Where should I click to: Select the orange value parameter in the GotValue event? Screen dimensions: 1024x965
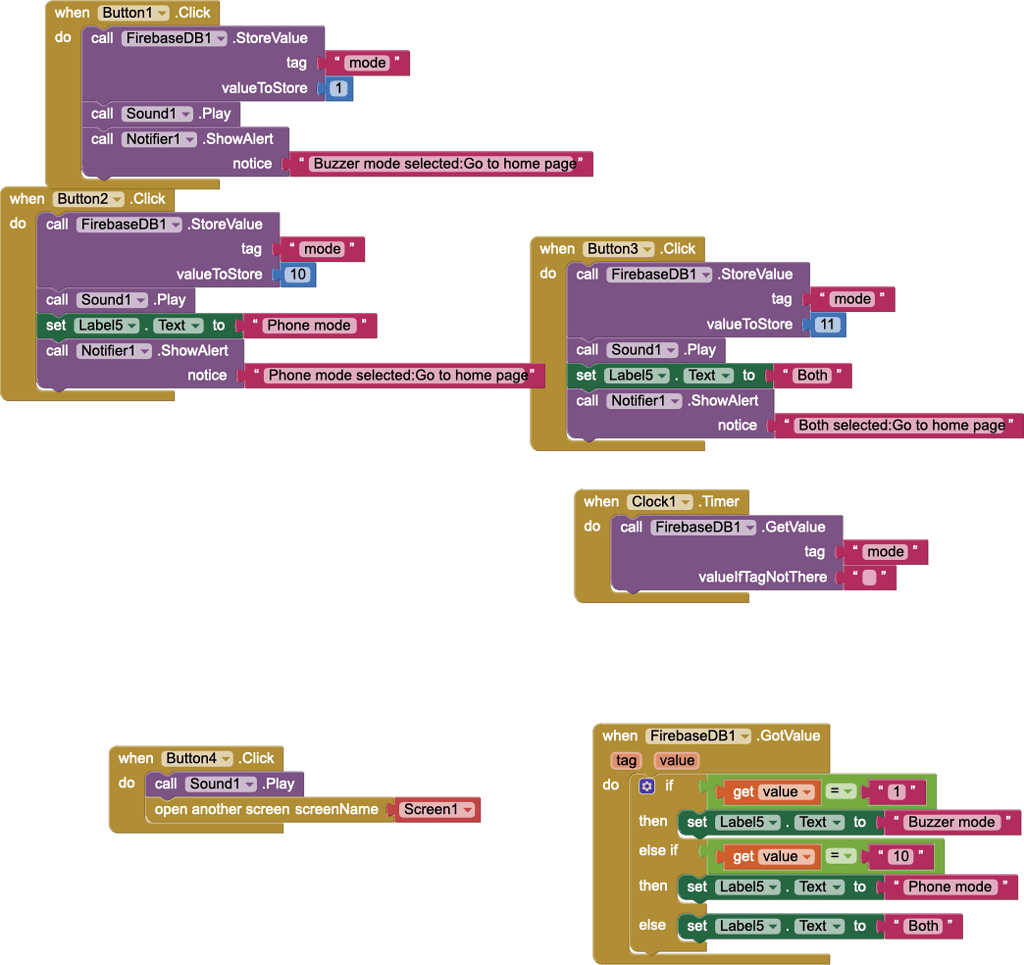pos(677,761)
